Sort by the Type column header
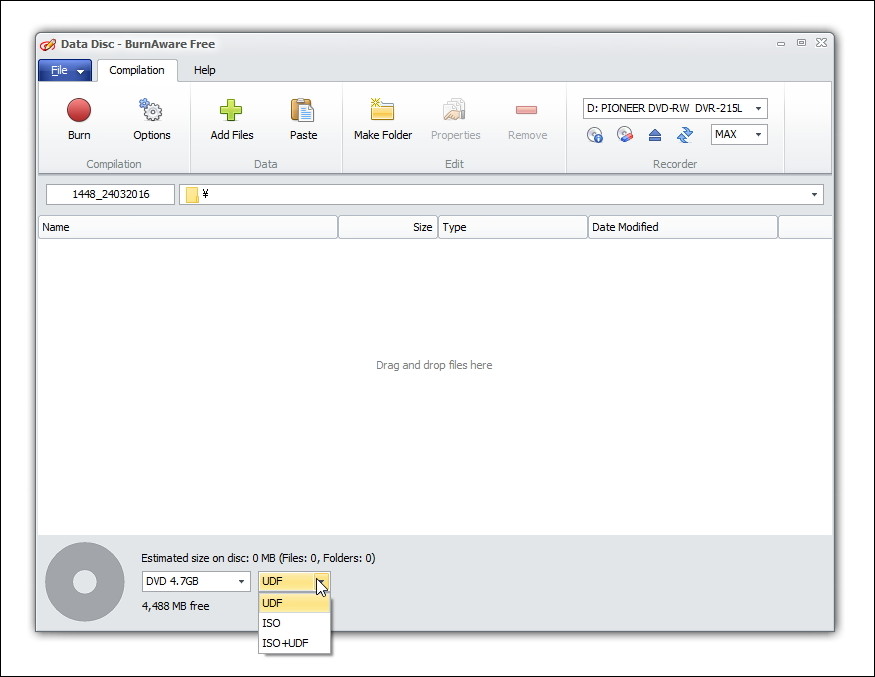 pyautogui.click(x=513, y=227)
